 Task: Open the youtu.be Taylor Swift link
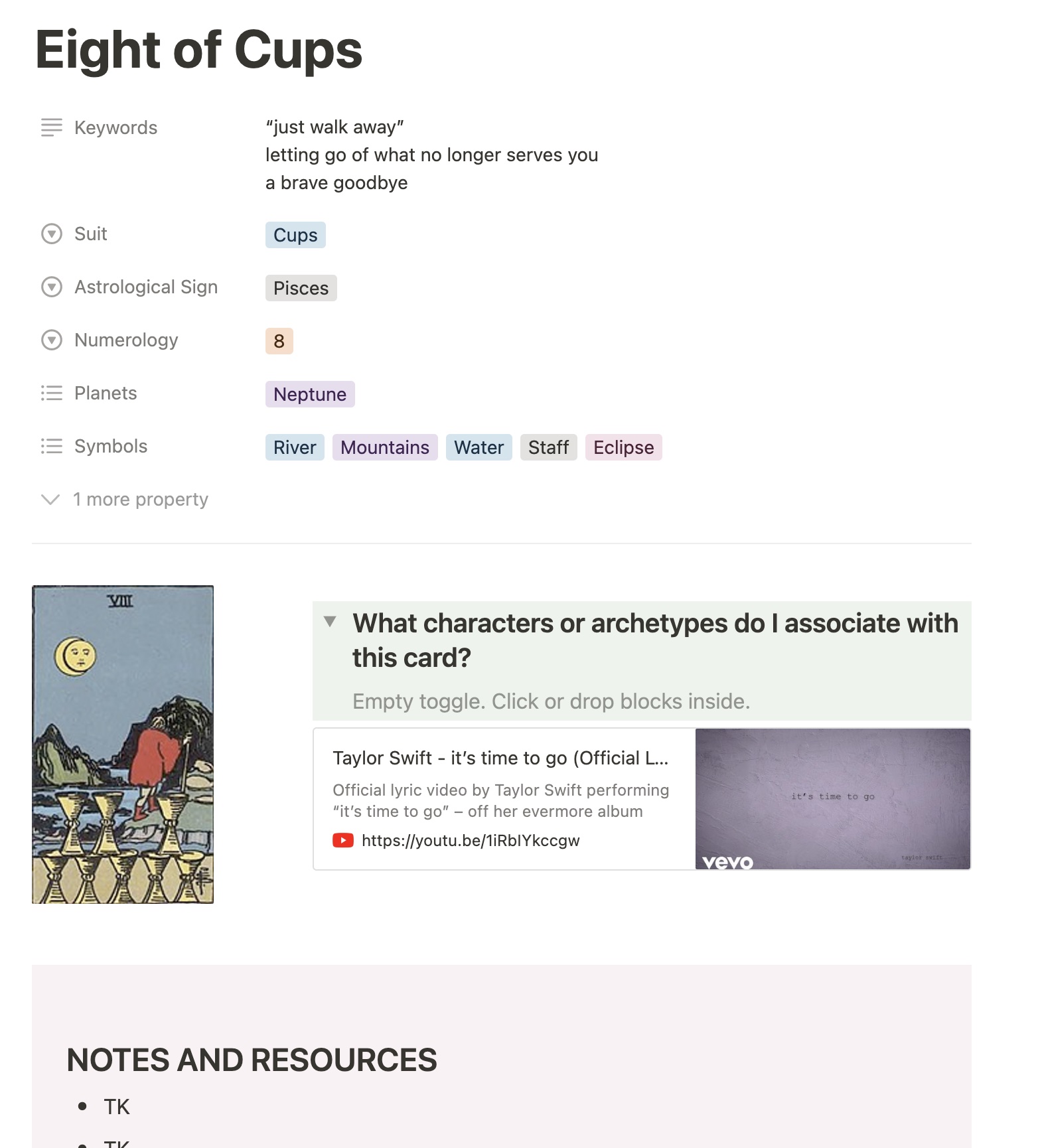point(471,839)
